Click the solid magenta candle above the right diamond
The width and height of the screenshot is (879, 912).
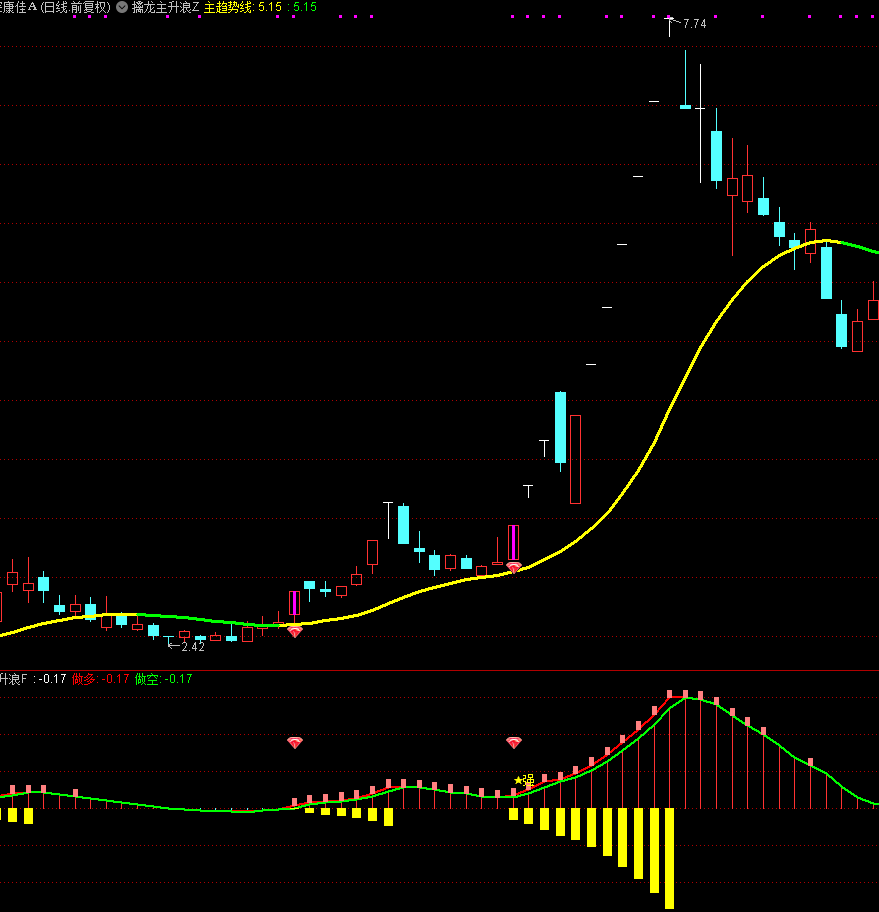(x=514, y=543)
